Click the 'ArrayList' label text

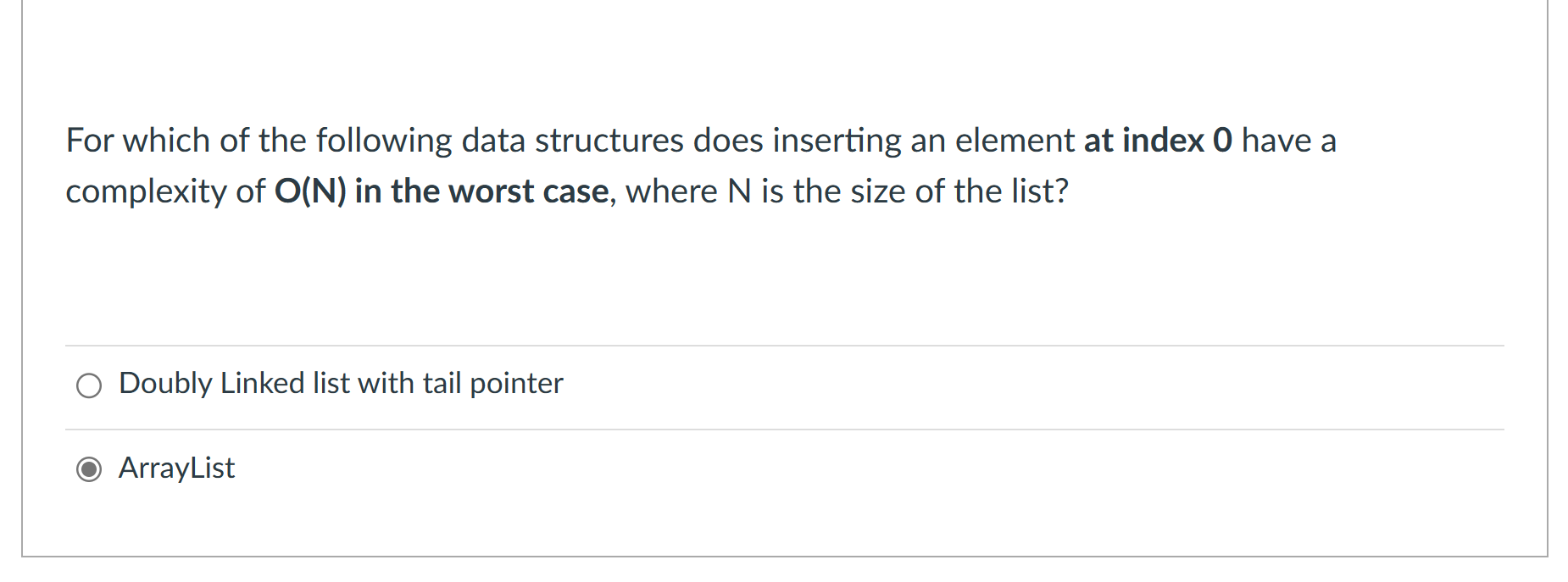[x=175, y=468]
